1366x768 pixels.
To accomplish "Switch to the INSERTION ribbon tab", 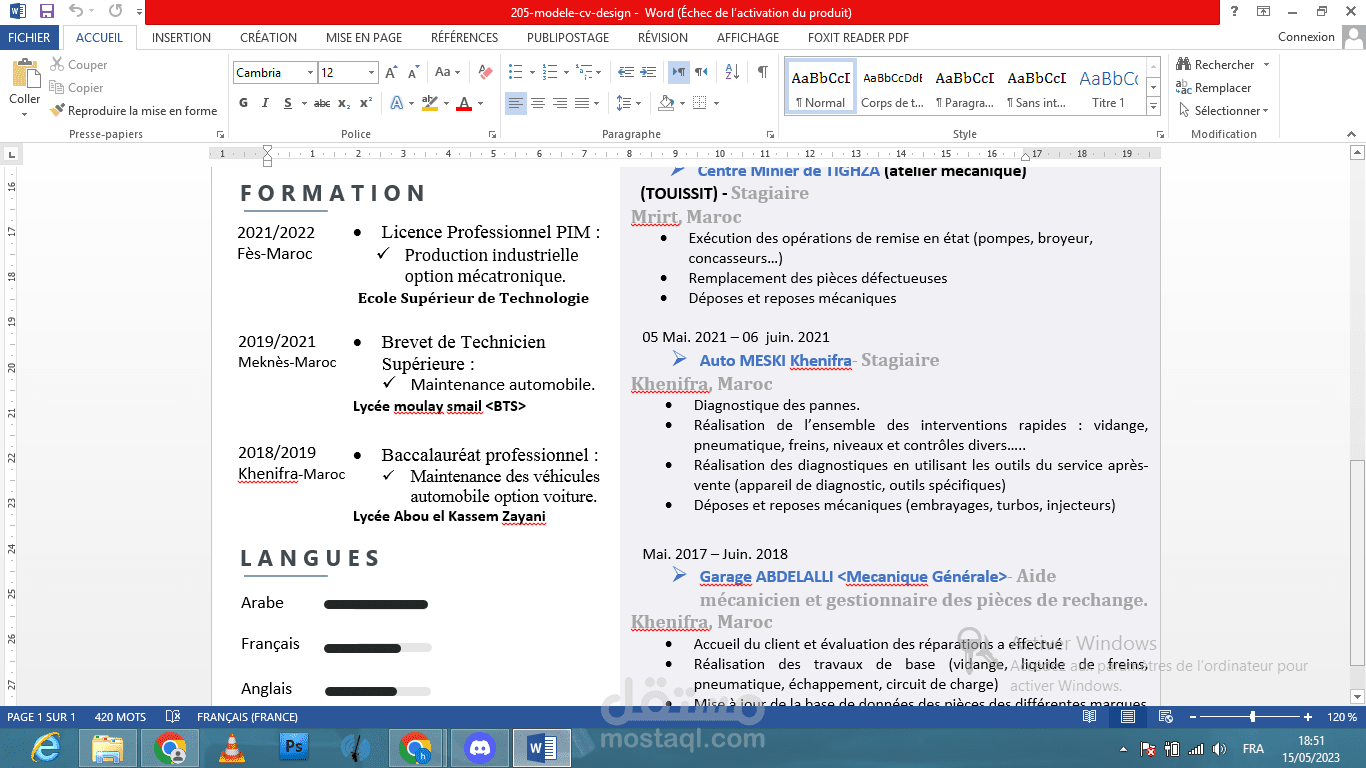I will [181, 37].
